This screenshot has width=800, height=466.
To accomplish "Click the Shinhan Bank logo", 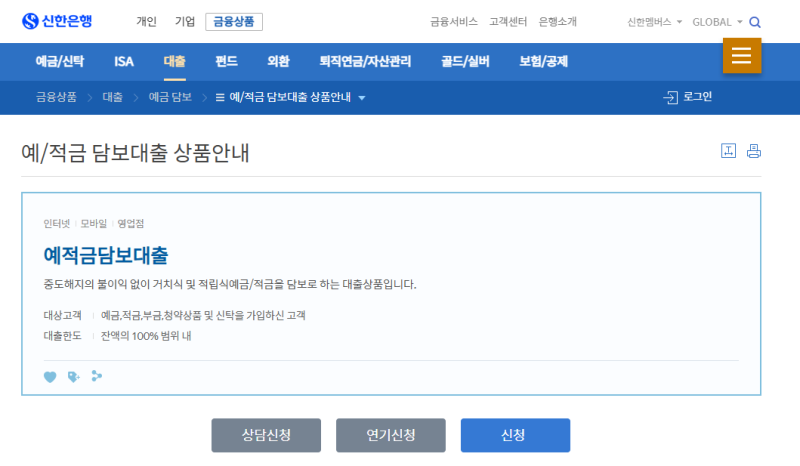I will 57,21.
